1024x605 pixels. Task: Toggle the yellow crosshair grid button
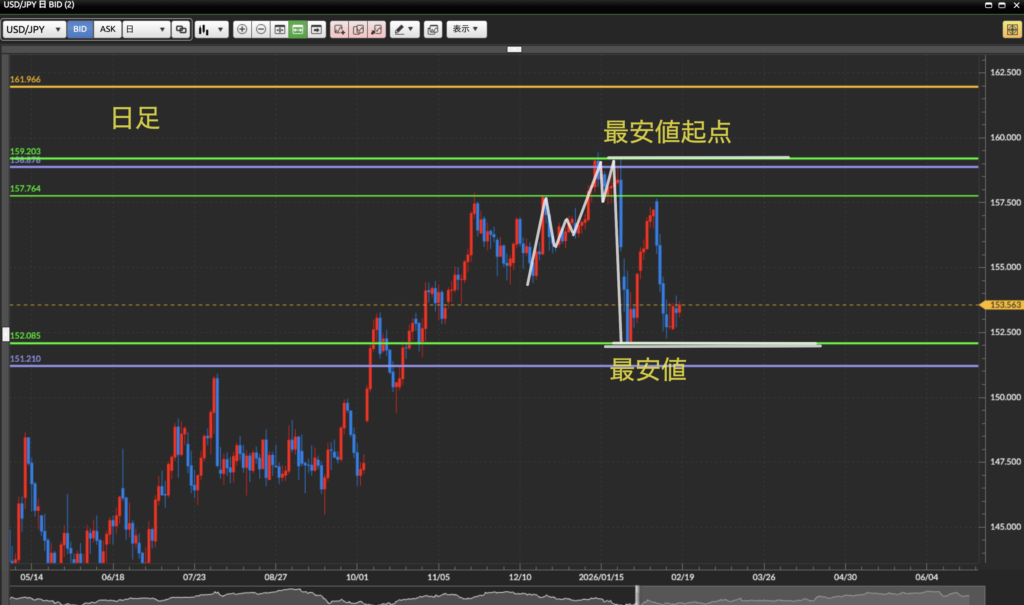(x=1010, y=30)
